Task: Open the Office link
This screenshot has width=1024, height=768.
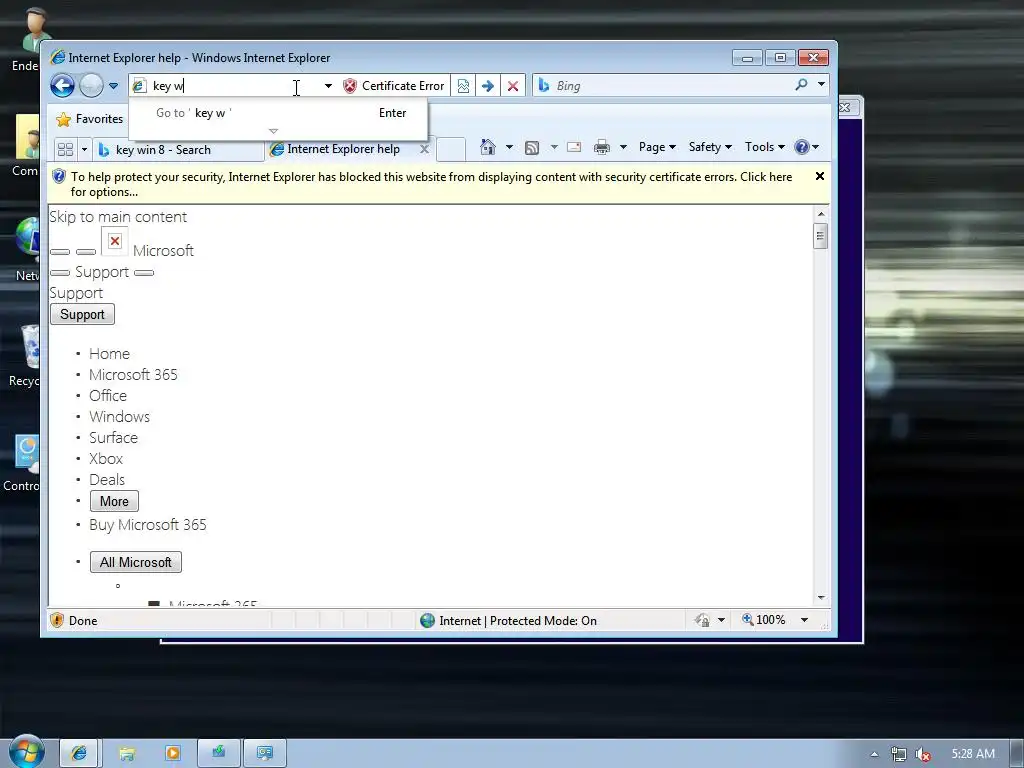Action: pyautogui.click(x=108, y=396)
